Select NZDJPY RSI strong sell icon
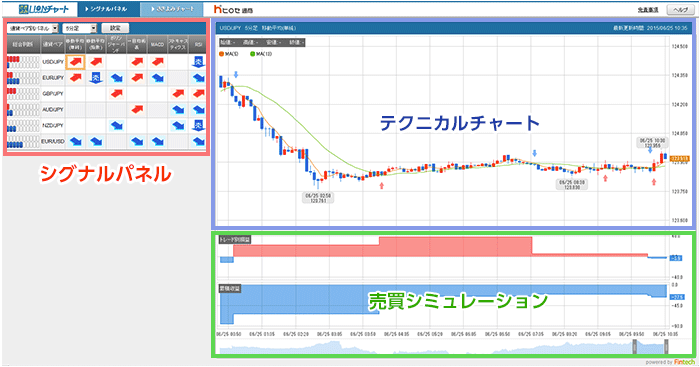 click(198, 125)
